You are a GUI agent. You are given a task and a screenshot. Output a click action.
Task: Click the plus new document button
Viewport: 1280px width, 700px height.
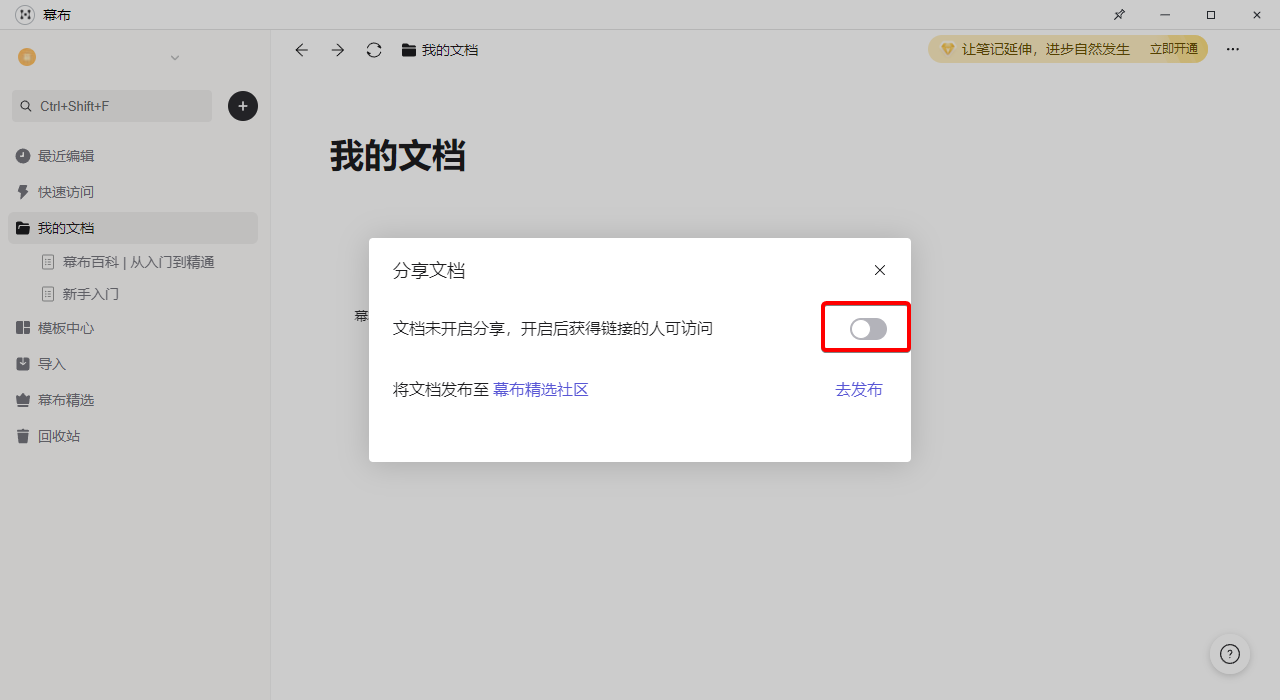coord(243,106)
